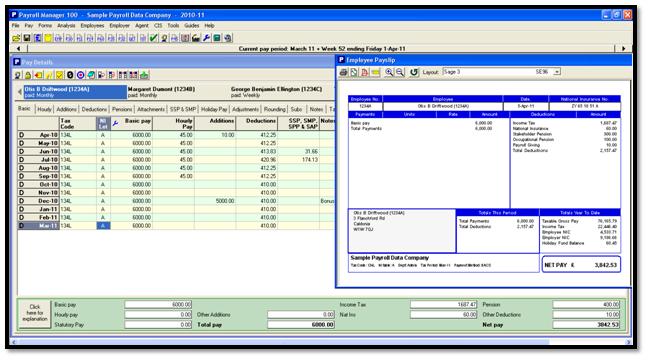648x360 pixels.
Task: Click the blue wrench tools icon
Action: 206,38
